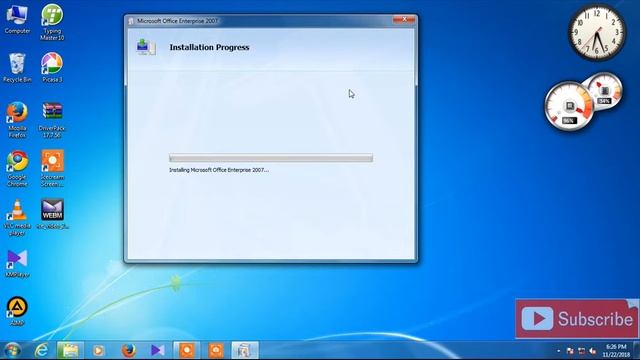Viewport: 640px width, 360px height.
Task: Click the Firefox taskbar icon
Action: (x=129, y=350)
